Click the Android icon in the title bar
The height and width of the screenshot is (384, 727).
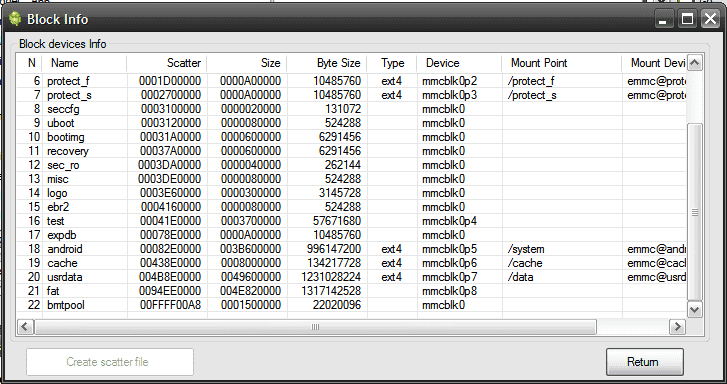pyautogui.click(x=15, y=19)
